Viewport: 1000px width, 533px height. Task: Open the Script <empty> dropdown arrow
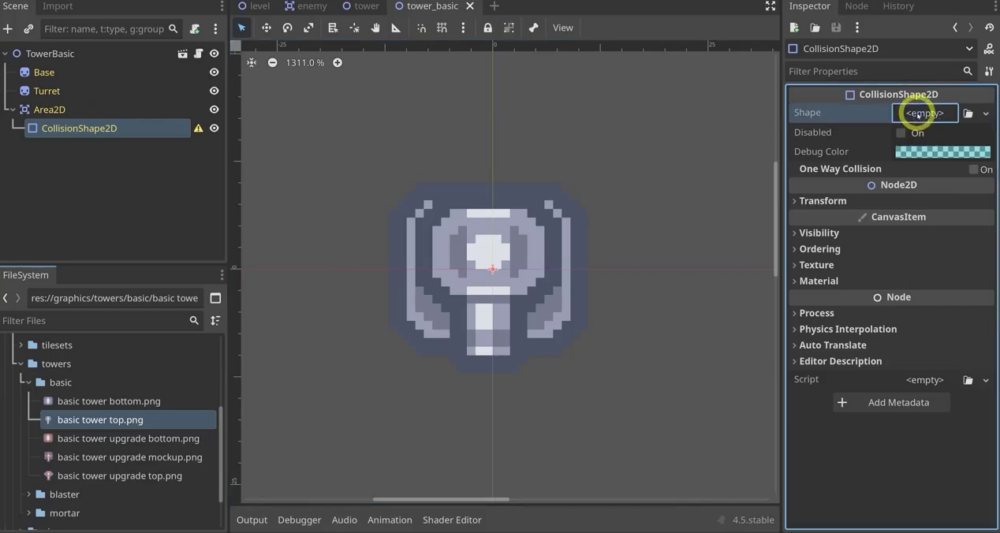tap(986, 381)
